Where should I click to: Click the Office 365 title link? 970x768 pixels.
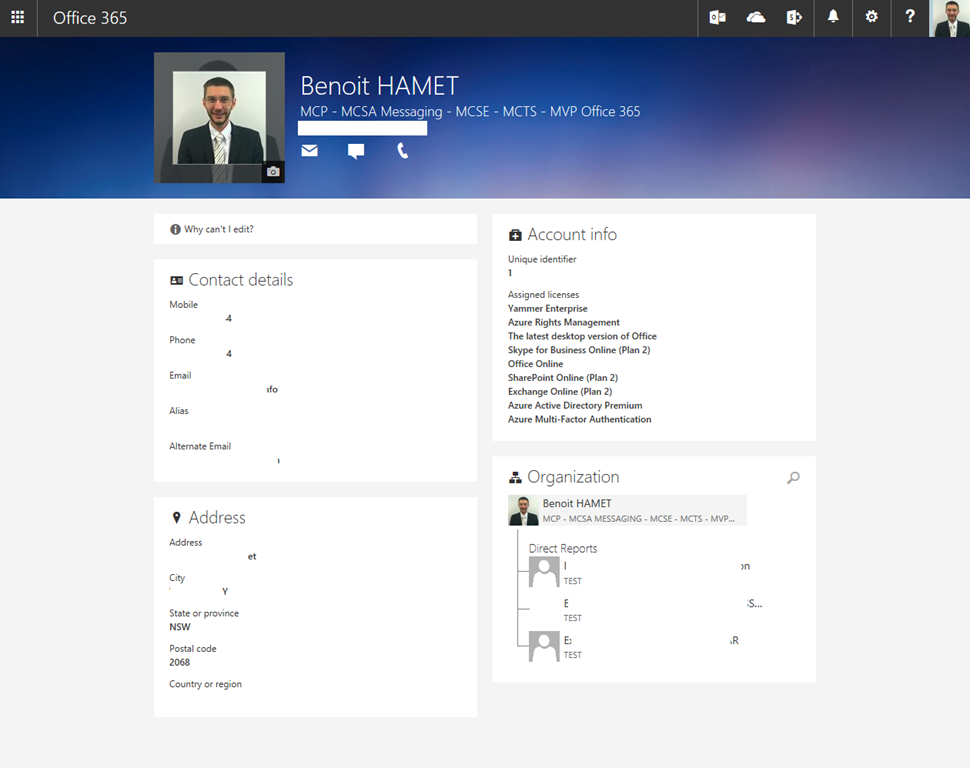[90, 18]
